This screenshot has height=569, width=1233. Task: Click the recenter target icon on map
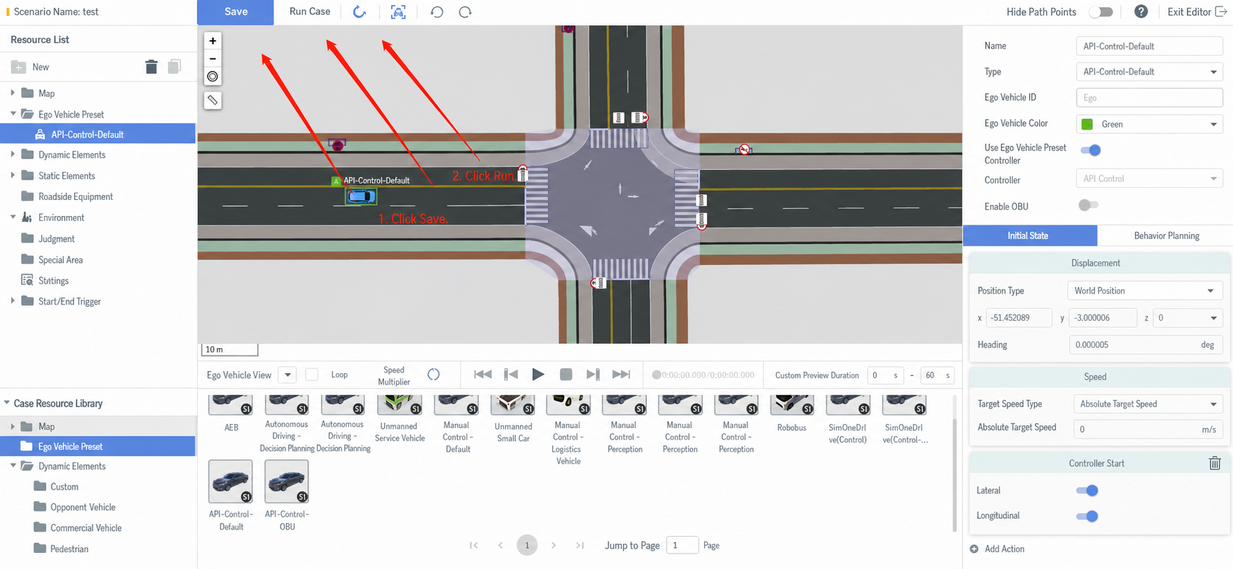coord(212,77)
